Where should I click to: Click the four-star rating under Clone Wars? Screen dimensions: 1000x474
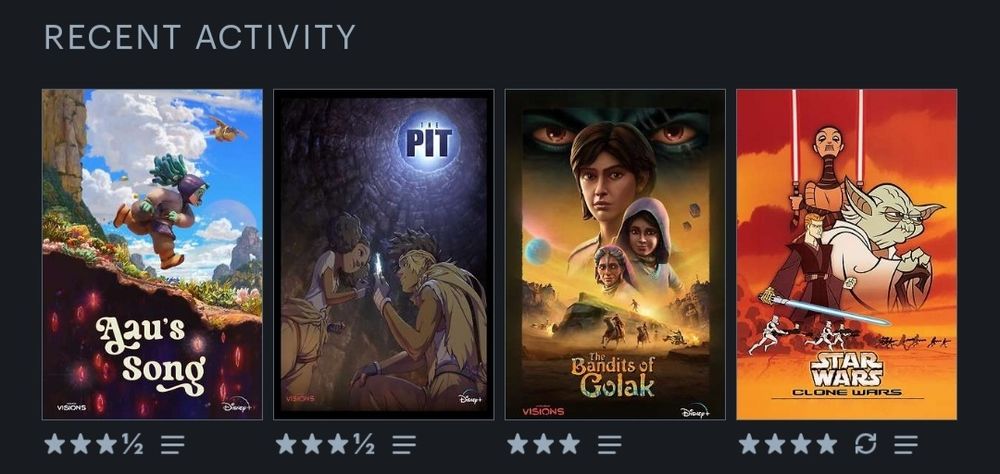point(788,443)
